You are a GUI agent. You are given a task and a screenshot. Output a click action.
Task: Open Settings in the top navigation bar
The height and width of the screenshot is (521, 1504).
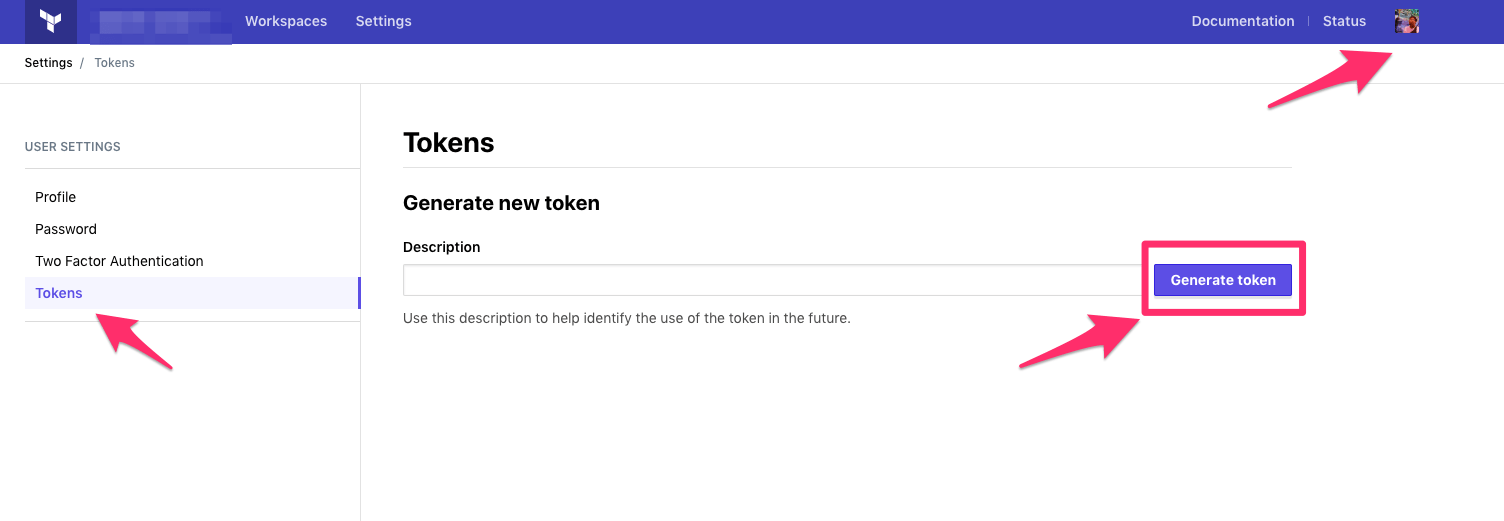pos(383,21)
